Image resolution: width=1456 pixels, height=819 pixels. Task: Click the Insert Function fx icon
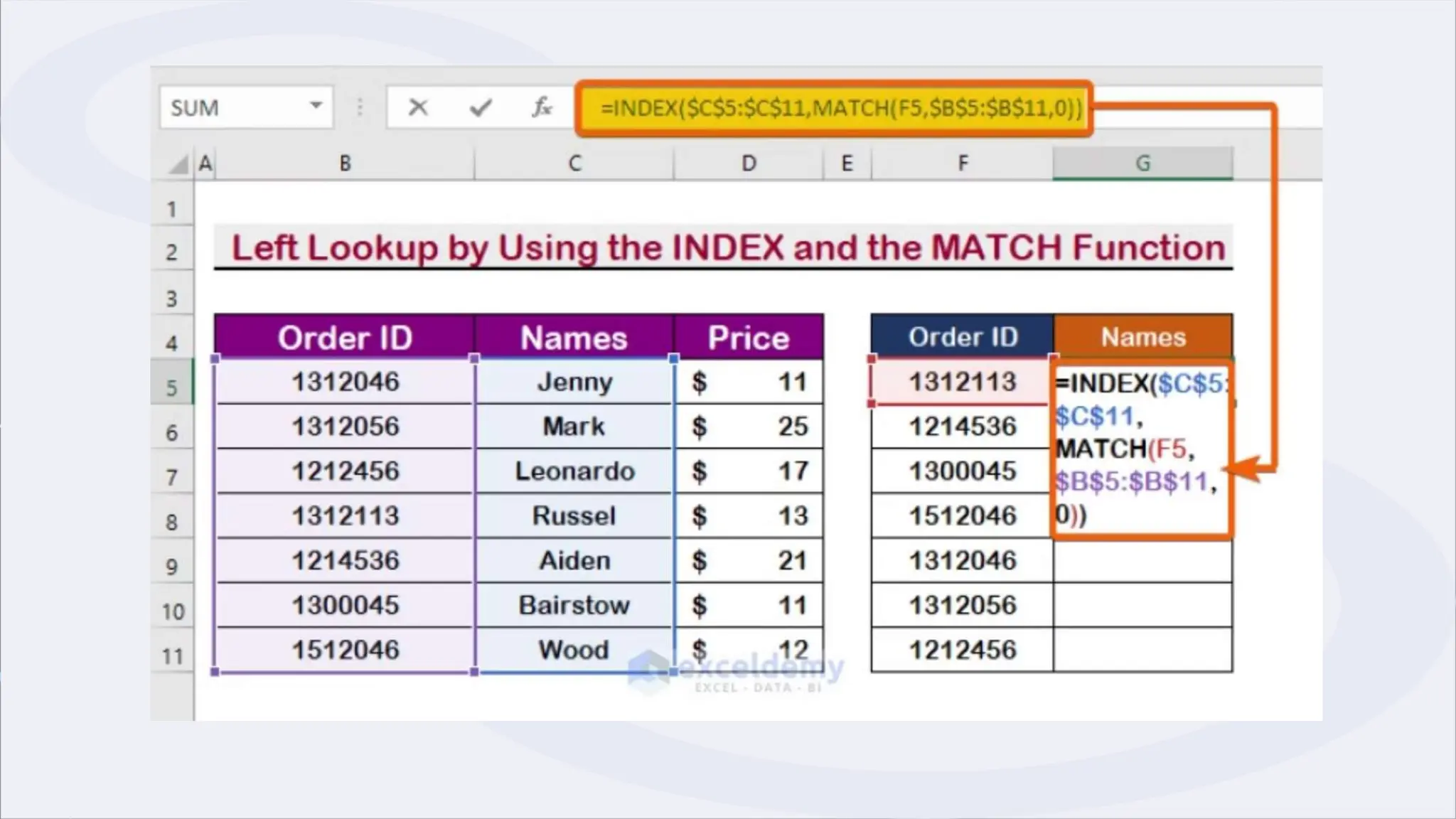pos(542,107)
